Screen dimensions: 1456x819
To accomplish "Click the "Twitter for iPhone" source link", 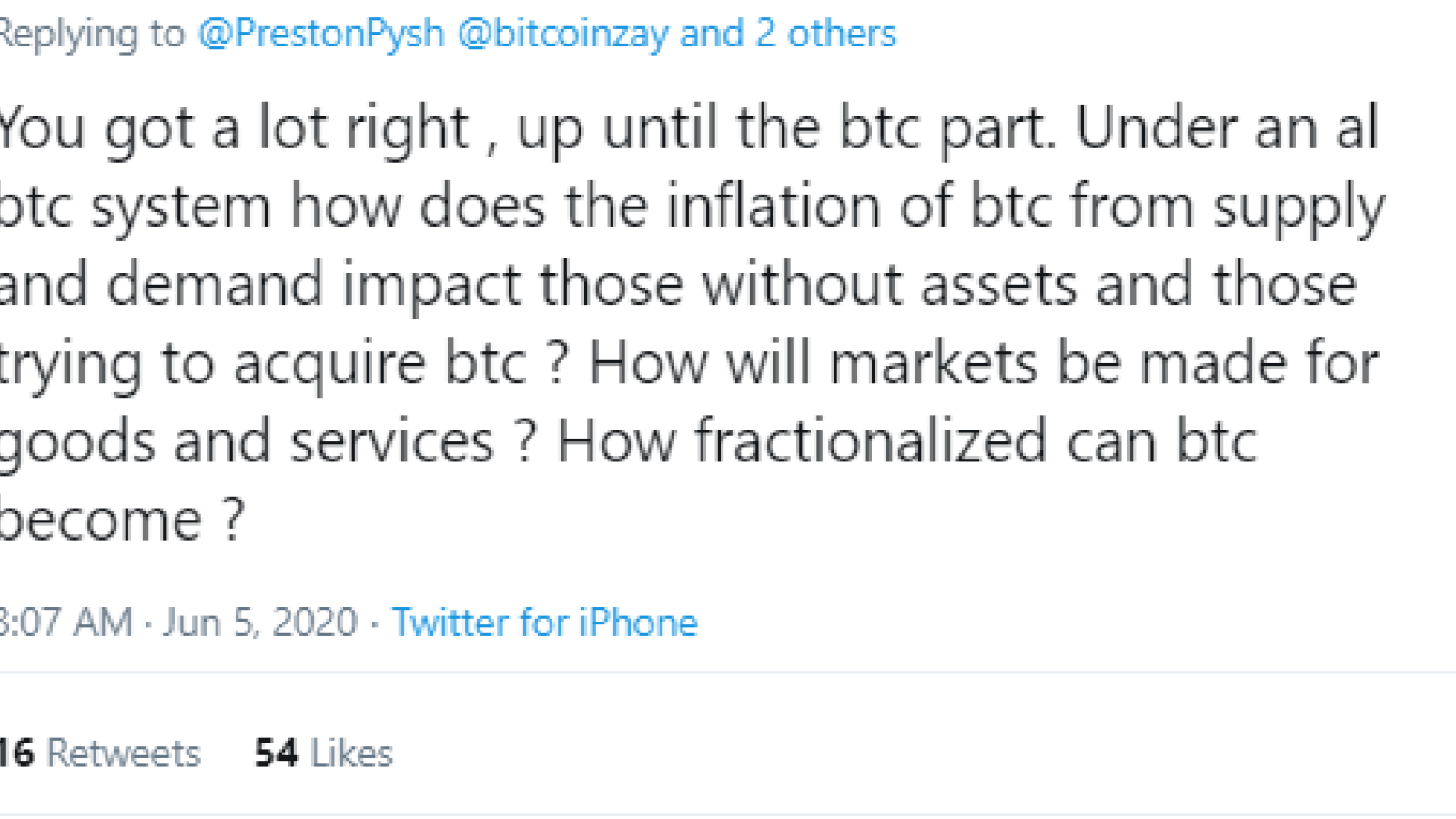I will [544, 622].
